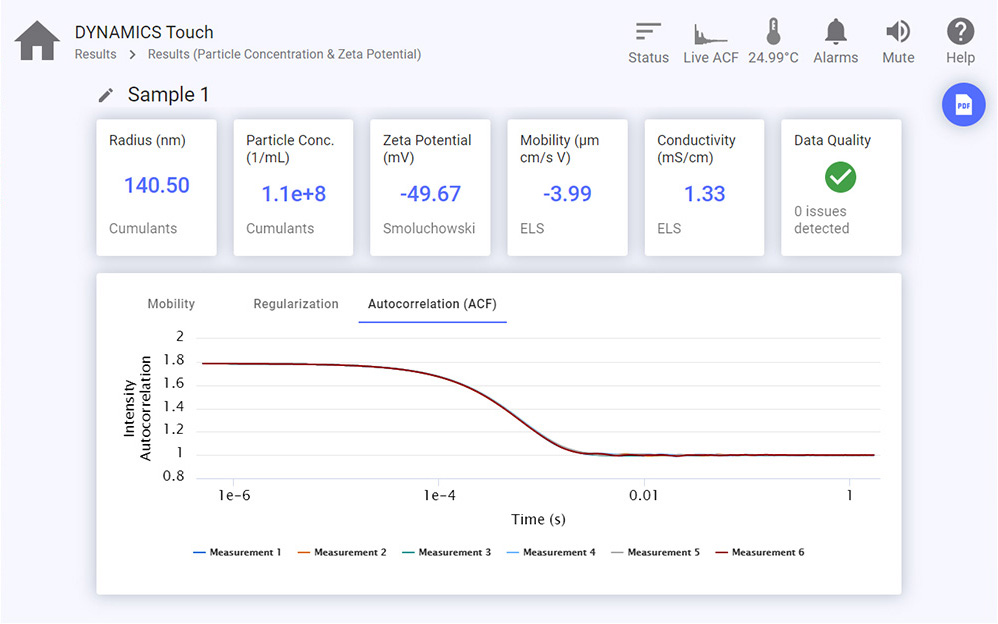Export report using the PDF button
This screenshot has width=998, height=624.
click(x=963, y=105)
